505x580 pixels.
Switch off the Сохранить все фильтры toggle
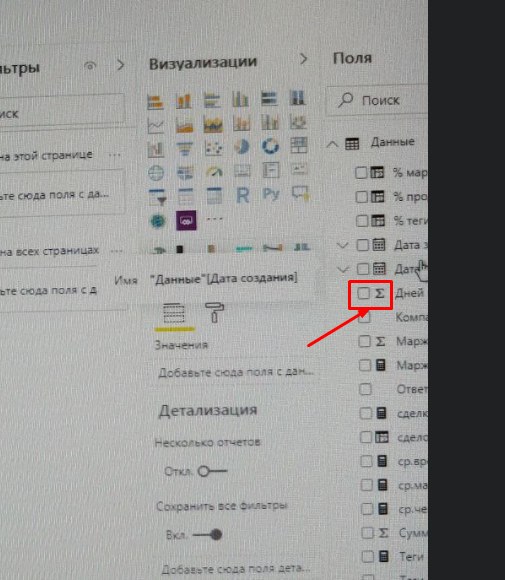pyautogui.click(x=208, y=535)
